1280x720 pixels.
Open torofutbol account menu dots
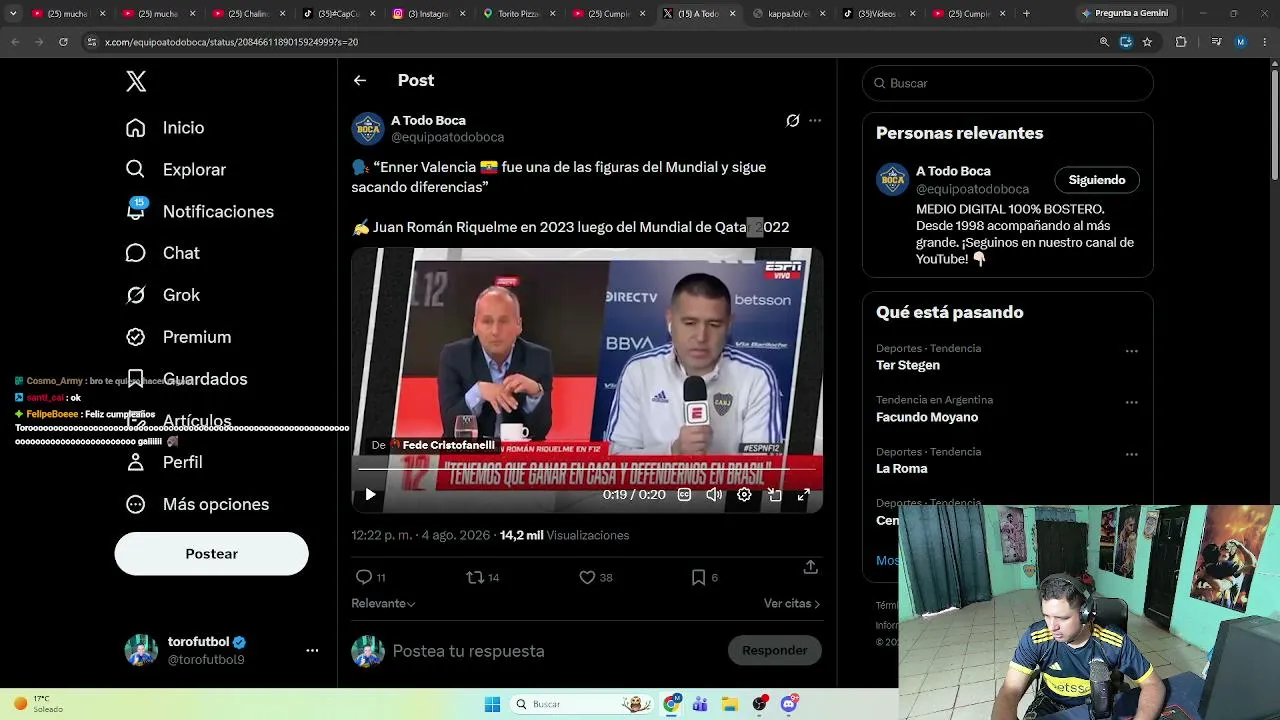[312, 650]
